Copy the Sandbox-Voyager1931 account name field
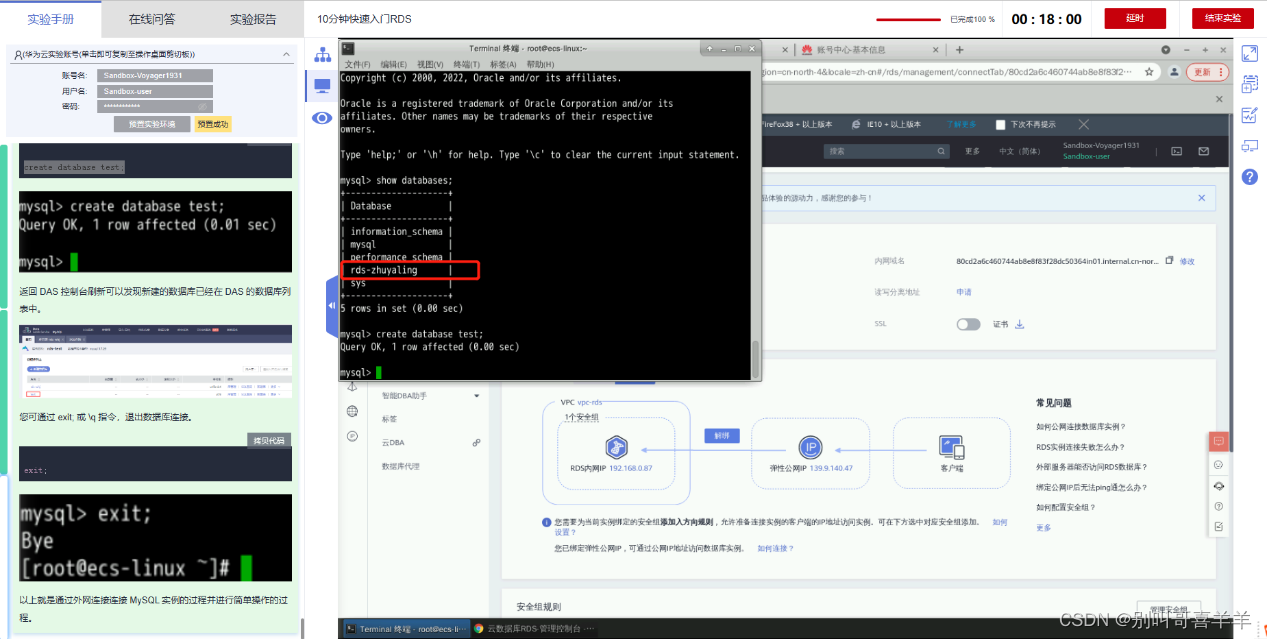 [x=155, y=75]
